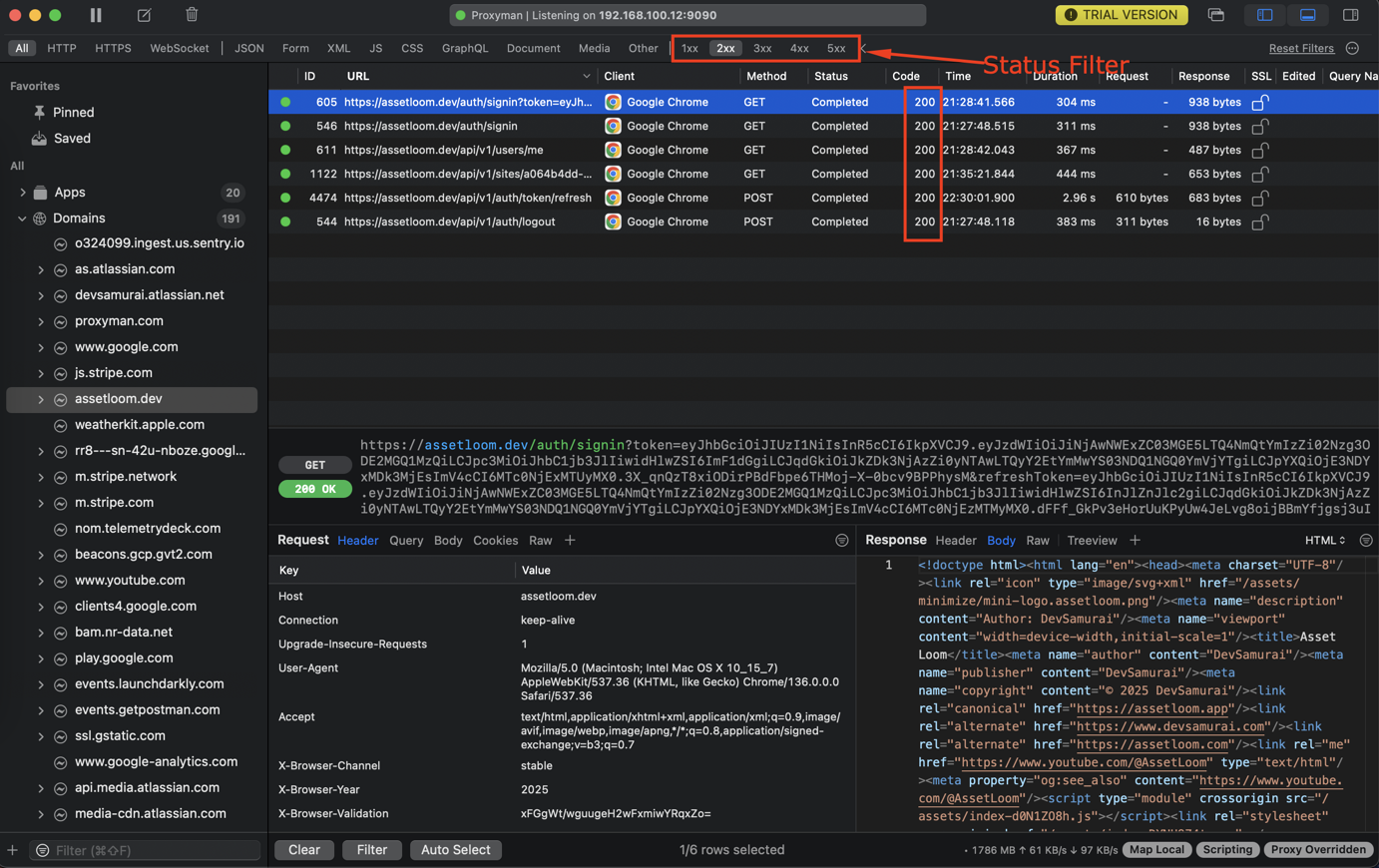Click the Map Local status badge
This screenshot has height=868, width=1379.
[1156, 850]
